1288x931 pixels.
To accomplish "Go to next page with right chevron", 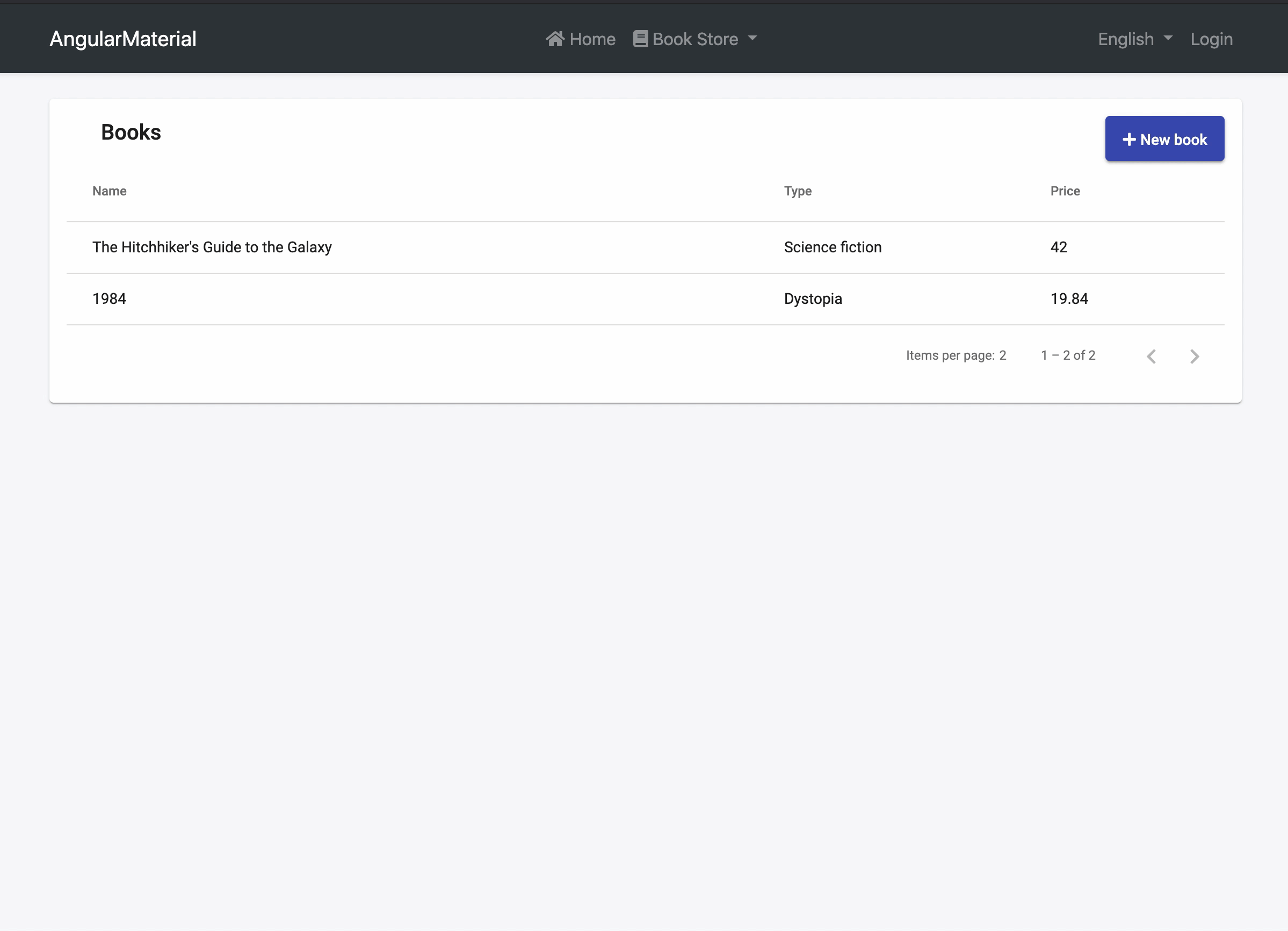I will pos(1195,357).
